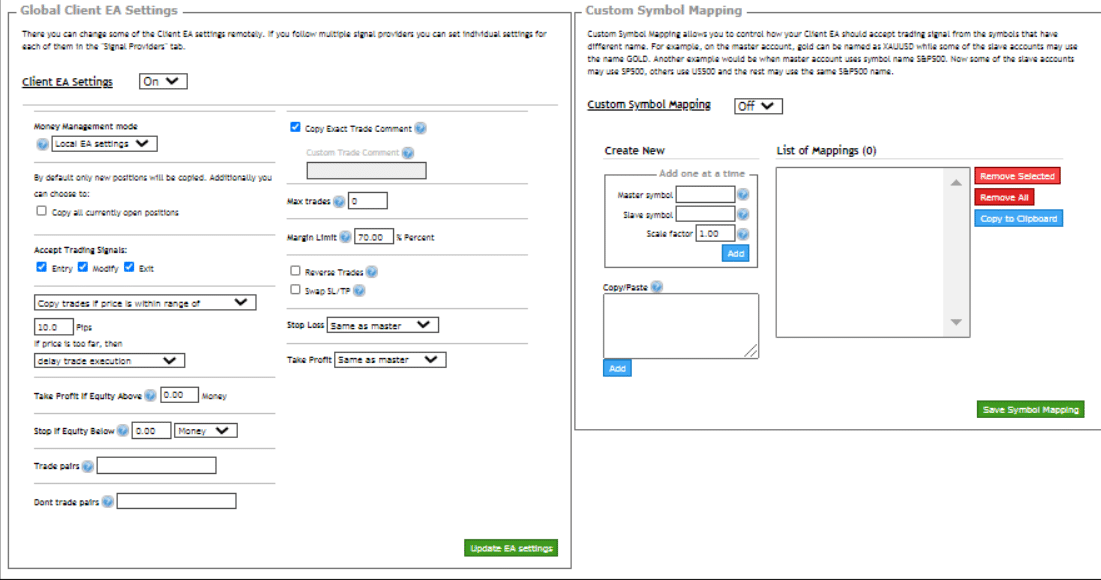This screenshot has width=1101, height=580.
Task: Open help icon beside Money Management mode dropdown
Action: [42, 144]
